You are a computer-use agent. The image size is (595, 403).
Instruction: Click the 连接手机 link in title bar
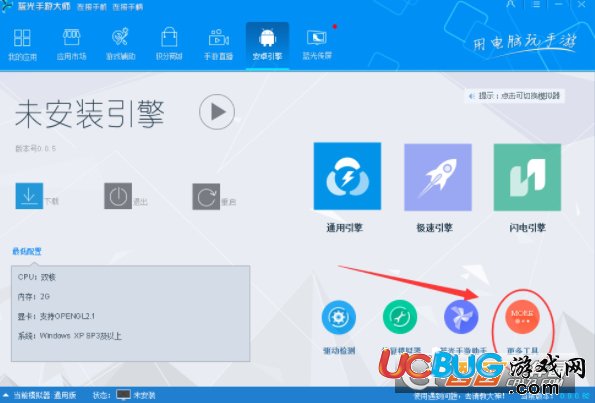click(x=92, y=7)
